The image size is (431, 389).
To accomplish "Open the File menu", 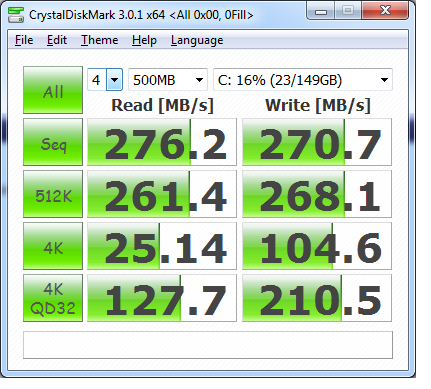I will (24, 40).
